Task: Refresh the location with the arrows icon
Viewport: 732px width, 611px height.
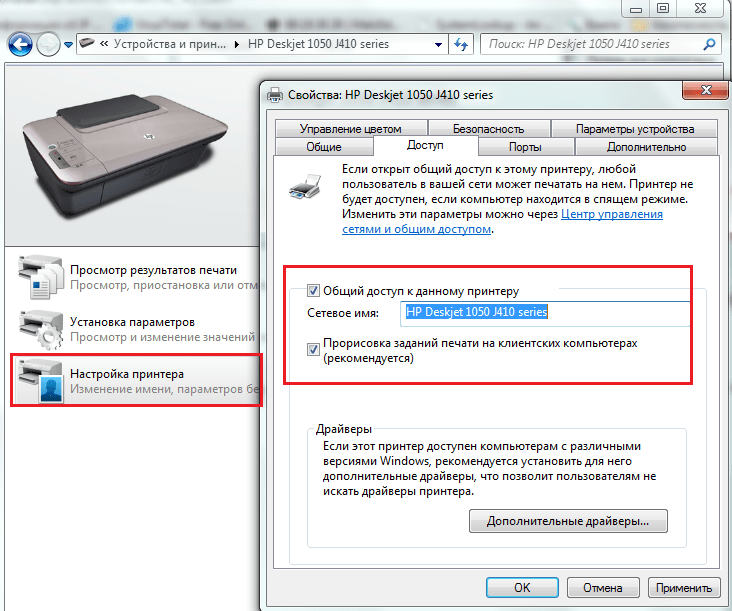Action: coord(461,44)
